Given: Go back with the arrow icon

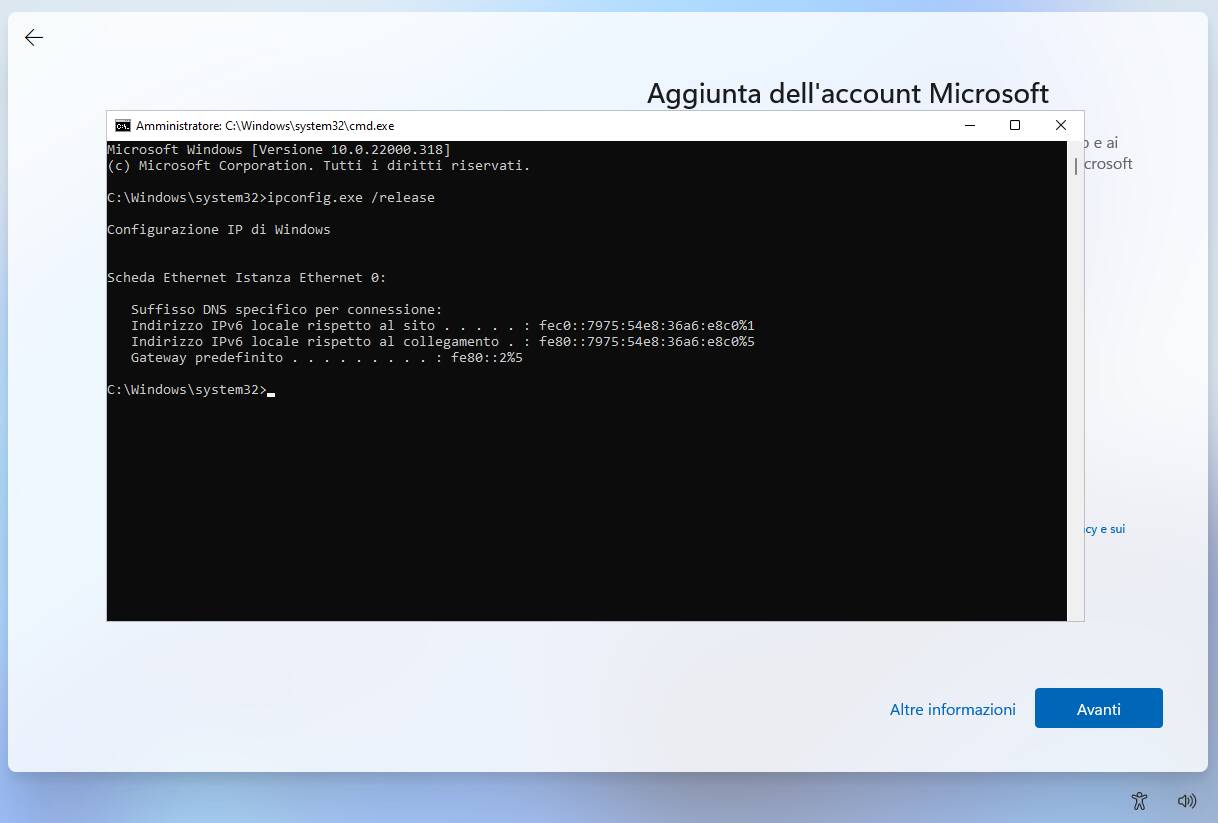Looking at the screenshot, I should pos(34,37).
